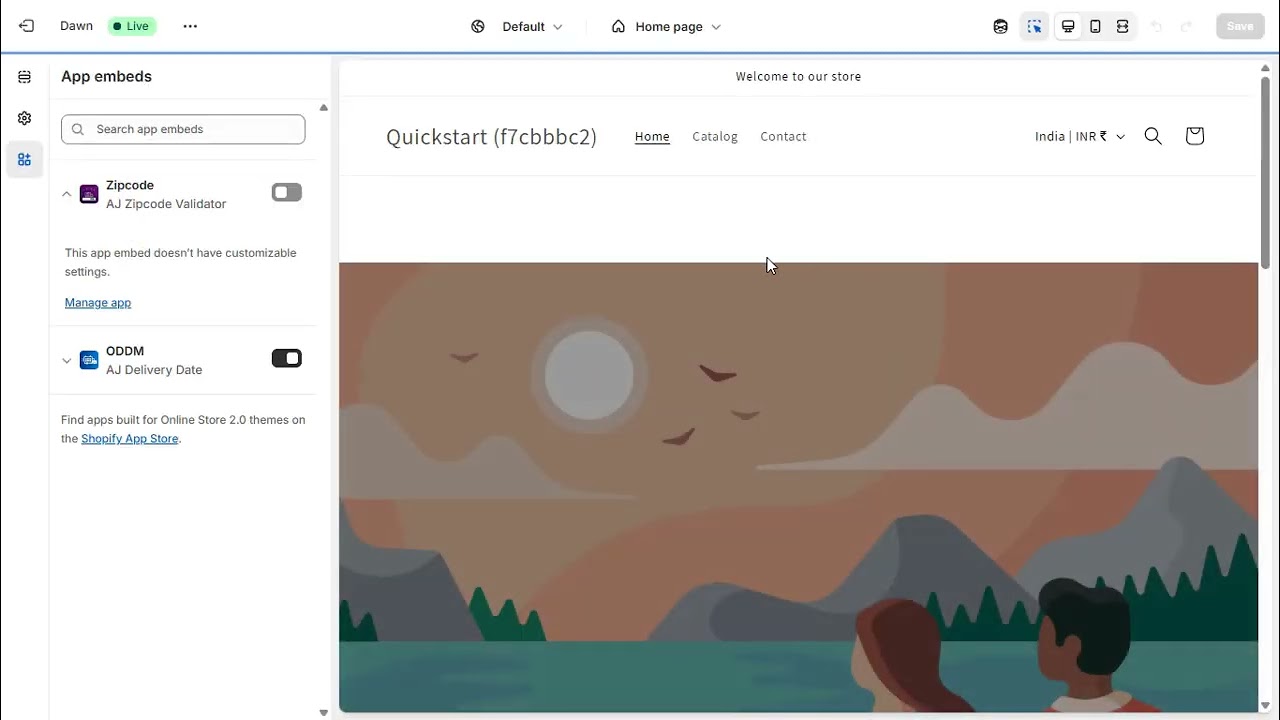
Task: Click the undo arrow icon
Action: click(1157, 26)
